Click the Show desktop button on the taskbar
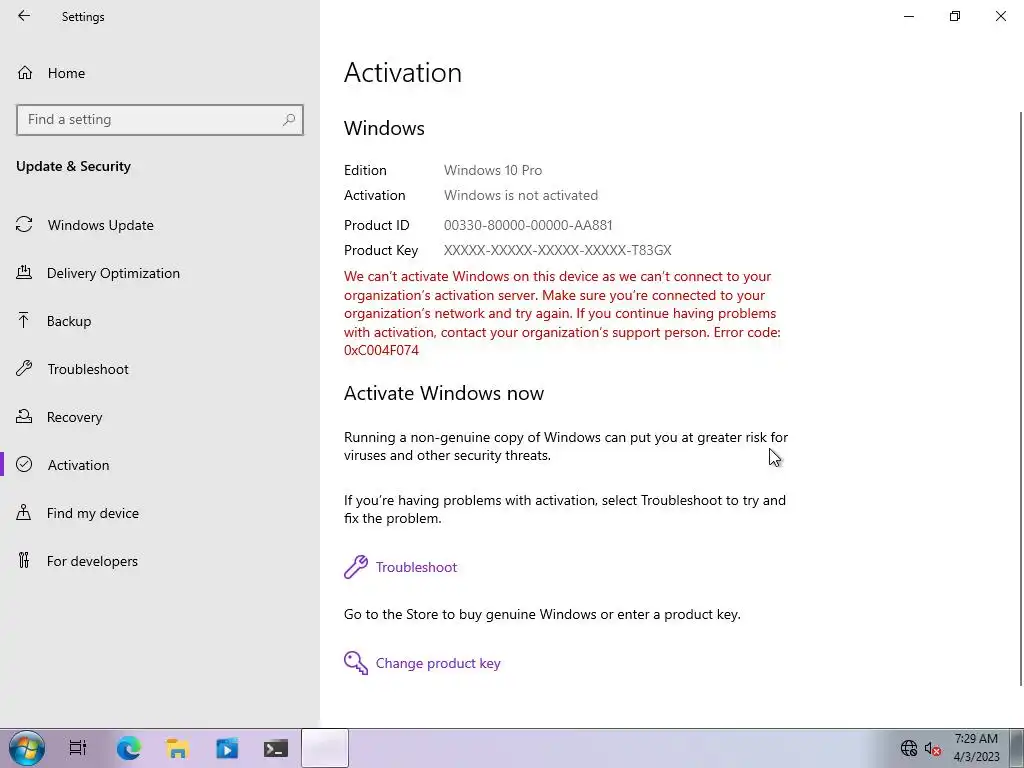This screenshot has width=1024, height=768. pos(1016,748)
